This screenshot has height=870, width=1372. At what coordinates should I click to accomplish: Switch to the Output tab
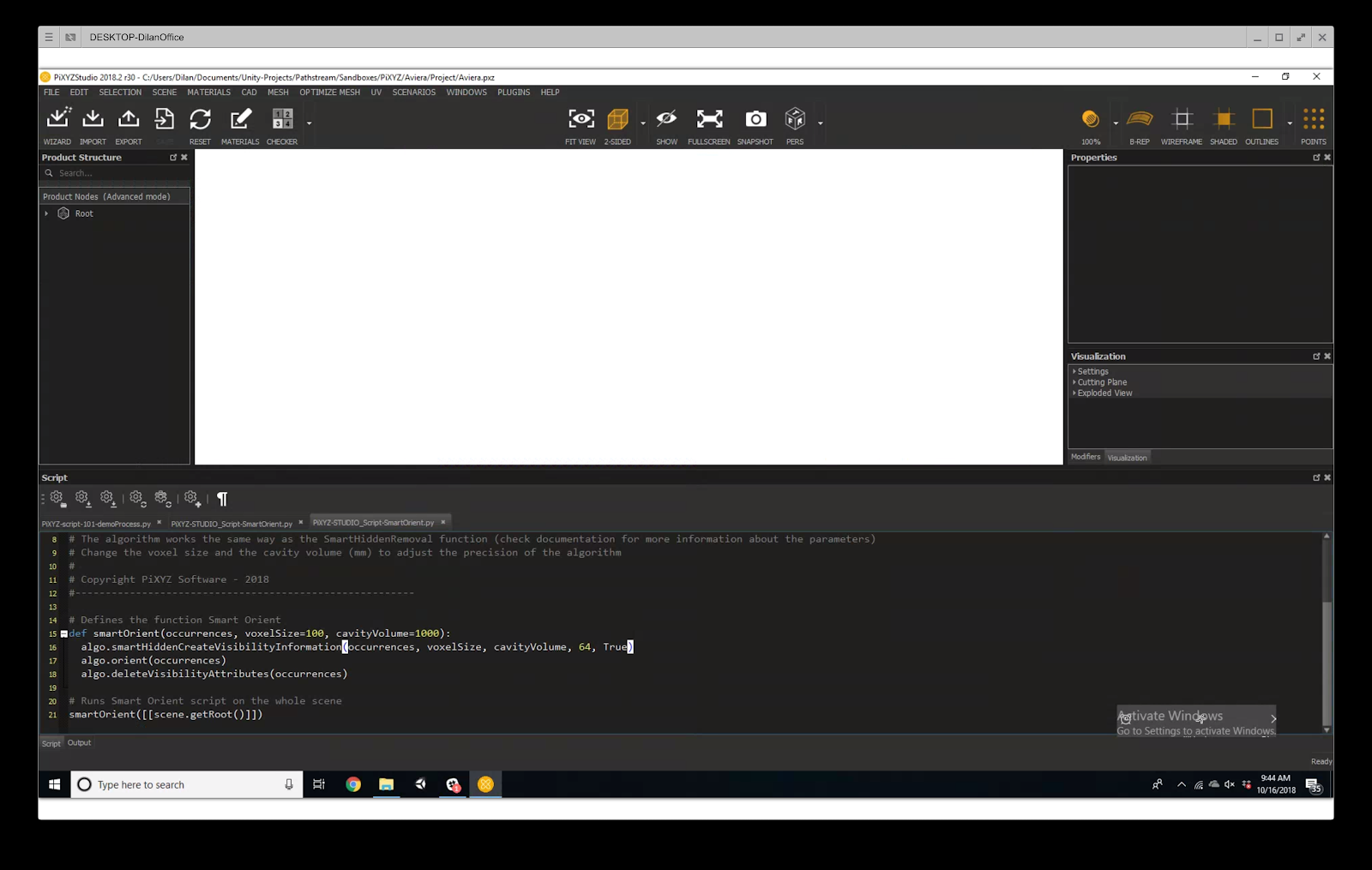tap(79, 743)
